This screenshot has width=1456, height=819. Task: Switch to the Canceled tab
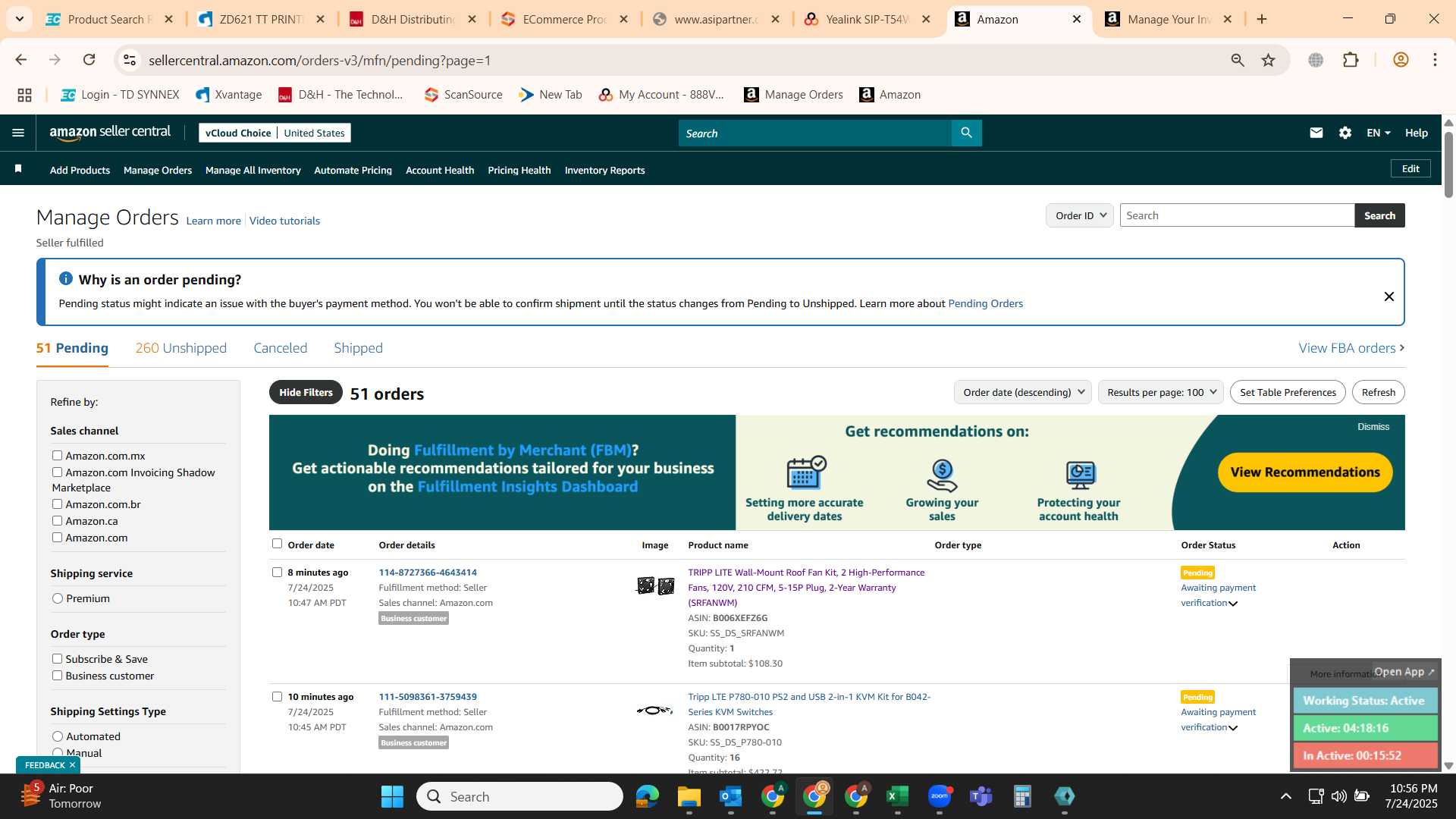280,348
